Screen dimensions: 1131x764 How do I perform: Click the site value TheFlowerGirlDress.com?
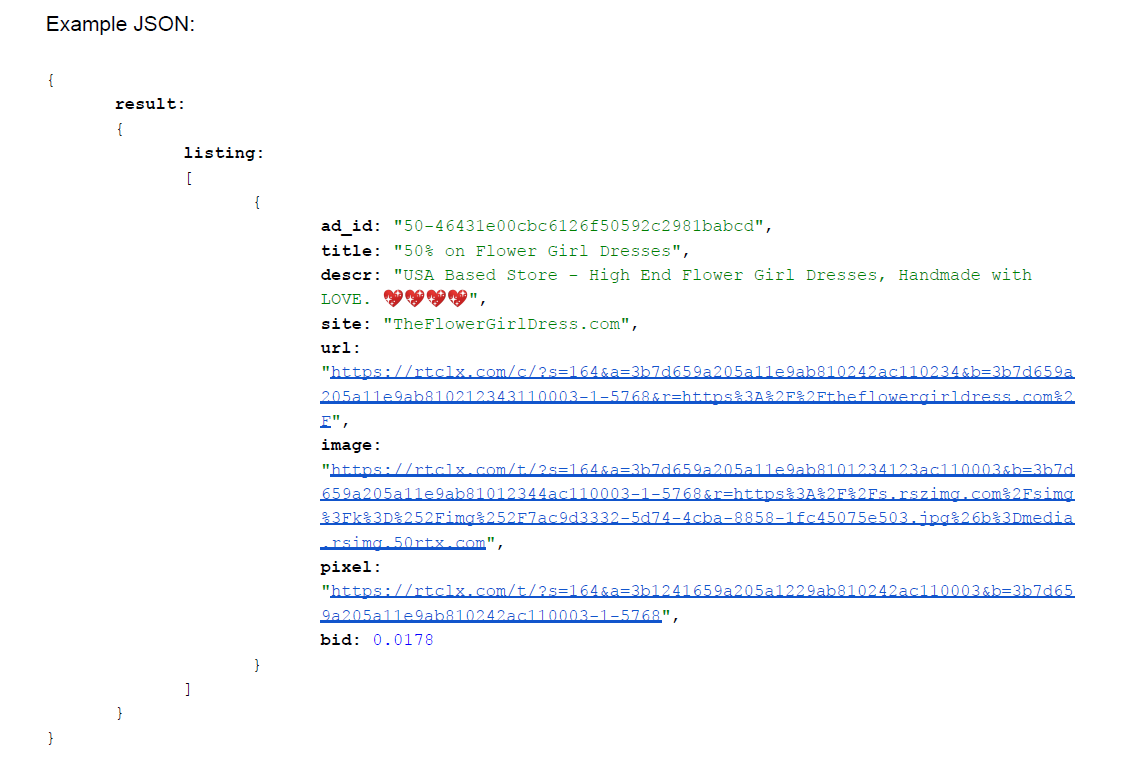[506, 324]
